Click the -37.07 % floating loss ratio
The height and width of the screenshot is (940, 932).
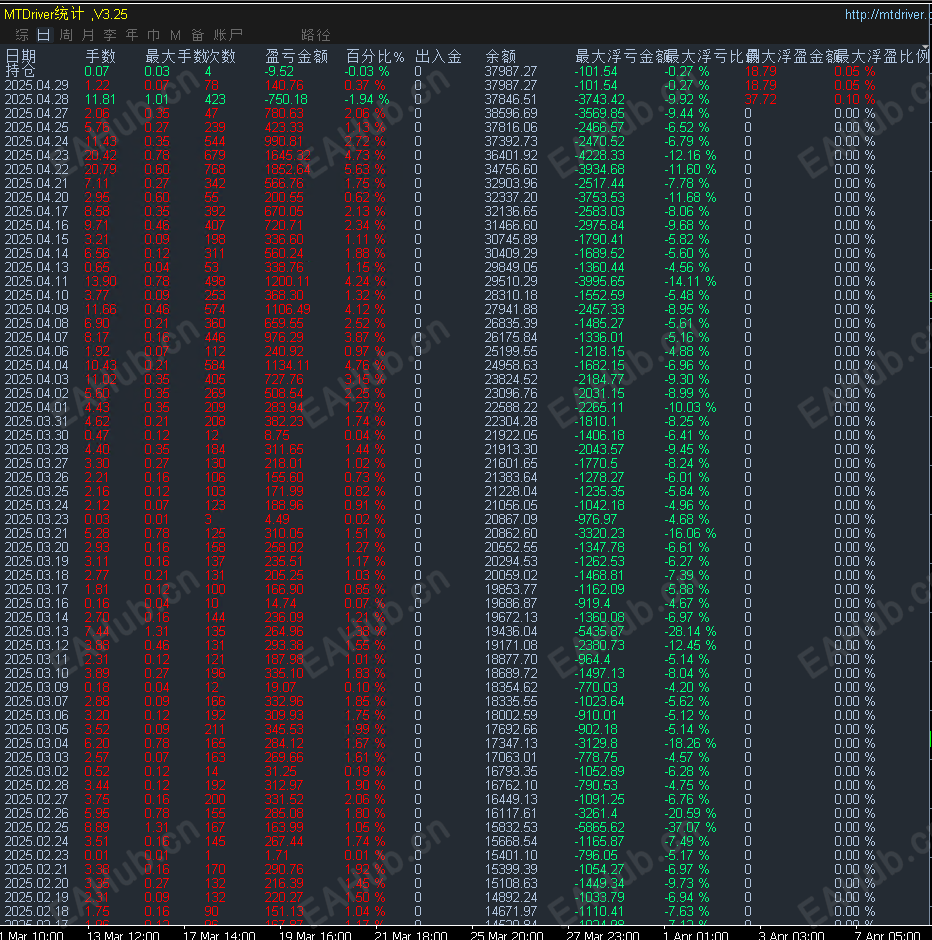coord(690,827)
